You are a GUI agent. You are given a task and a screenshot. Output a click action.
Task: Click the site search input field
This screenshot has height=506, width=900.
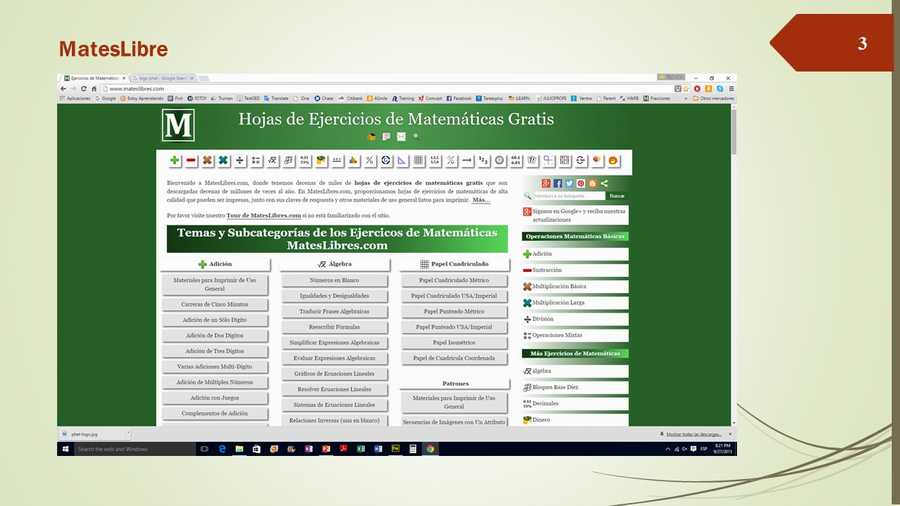(x=568, y=196)
